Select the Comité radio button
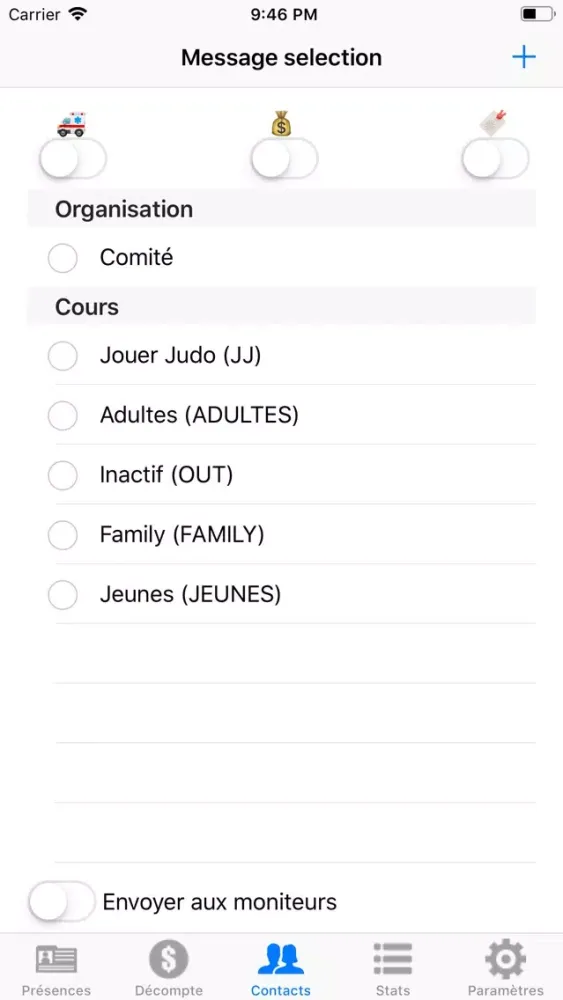Image resolution: width=563 pixels, height=1000 pixels. (63, 258)
